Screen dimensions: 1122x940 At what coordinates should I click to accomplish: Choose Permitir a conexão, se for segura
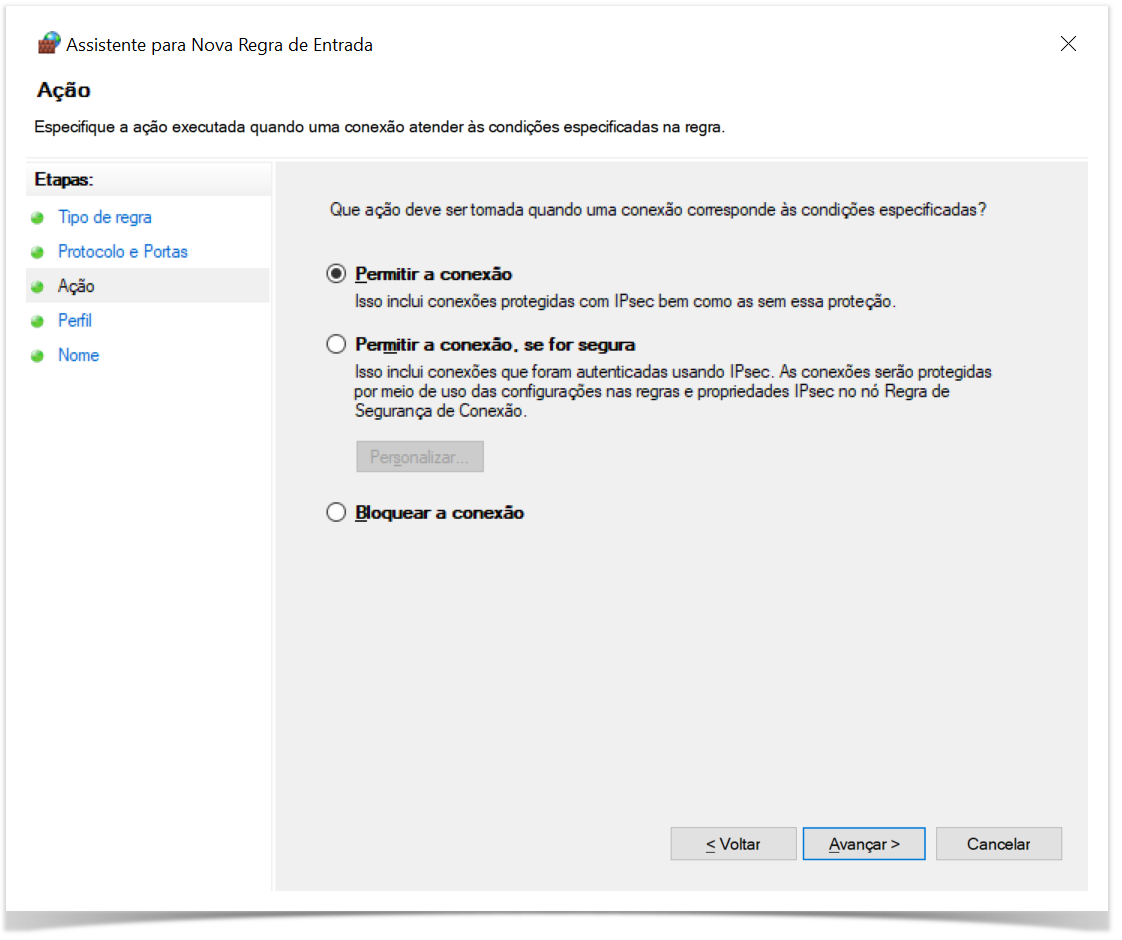pyautogui.click(x=337, y=345)
